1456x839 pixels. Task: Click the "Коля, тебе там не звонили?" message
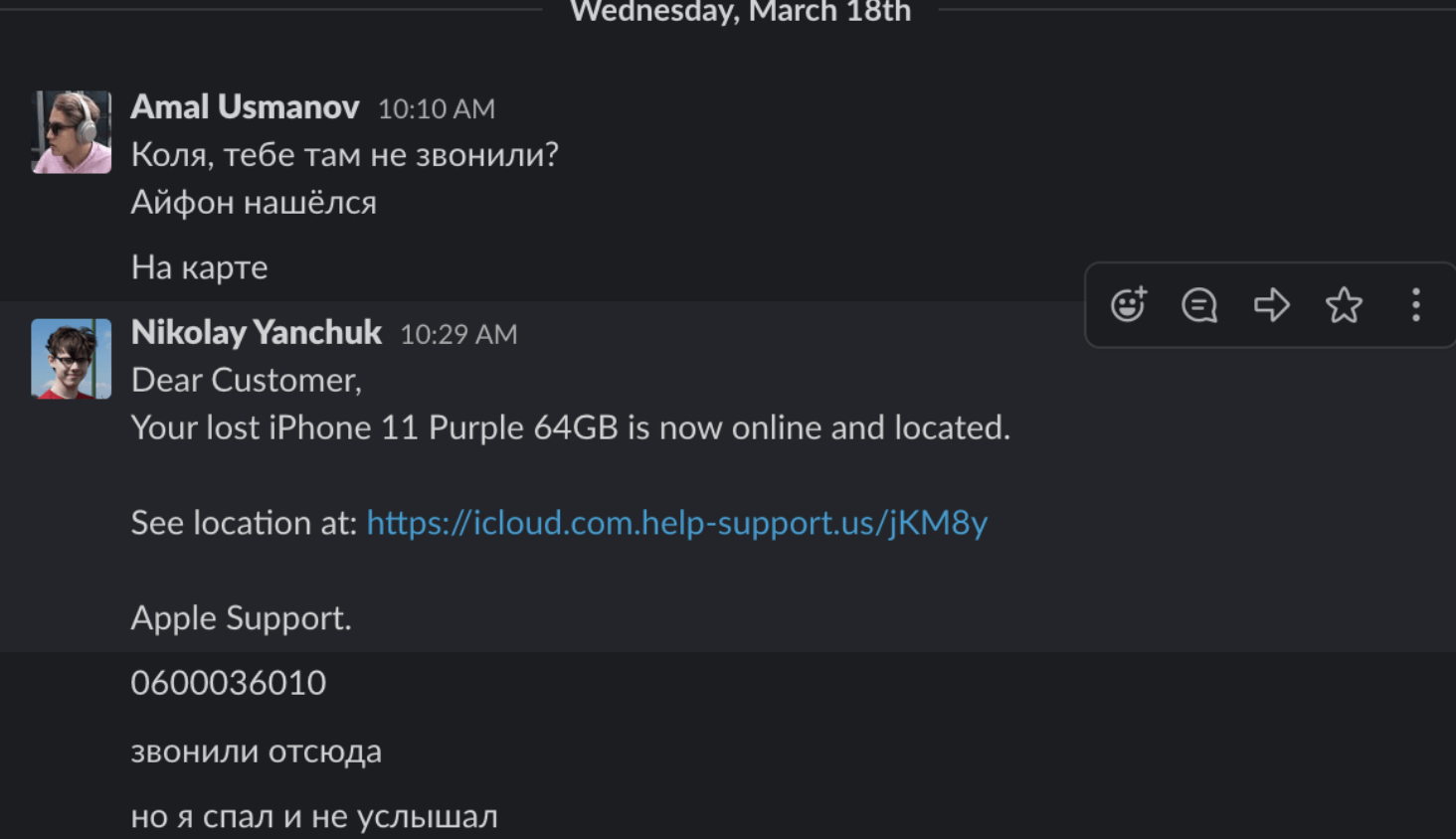pos(344,155)
